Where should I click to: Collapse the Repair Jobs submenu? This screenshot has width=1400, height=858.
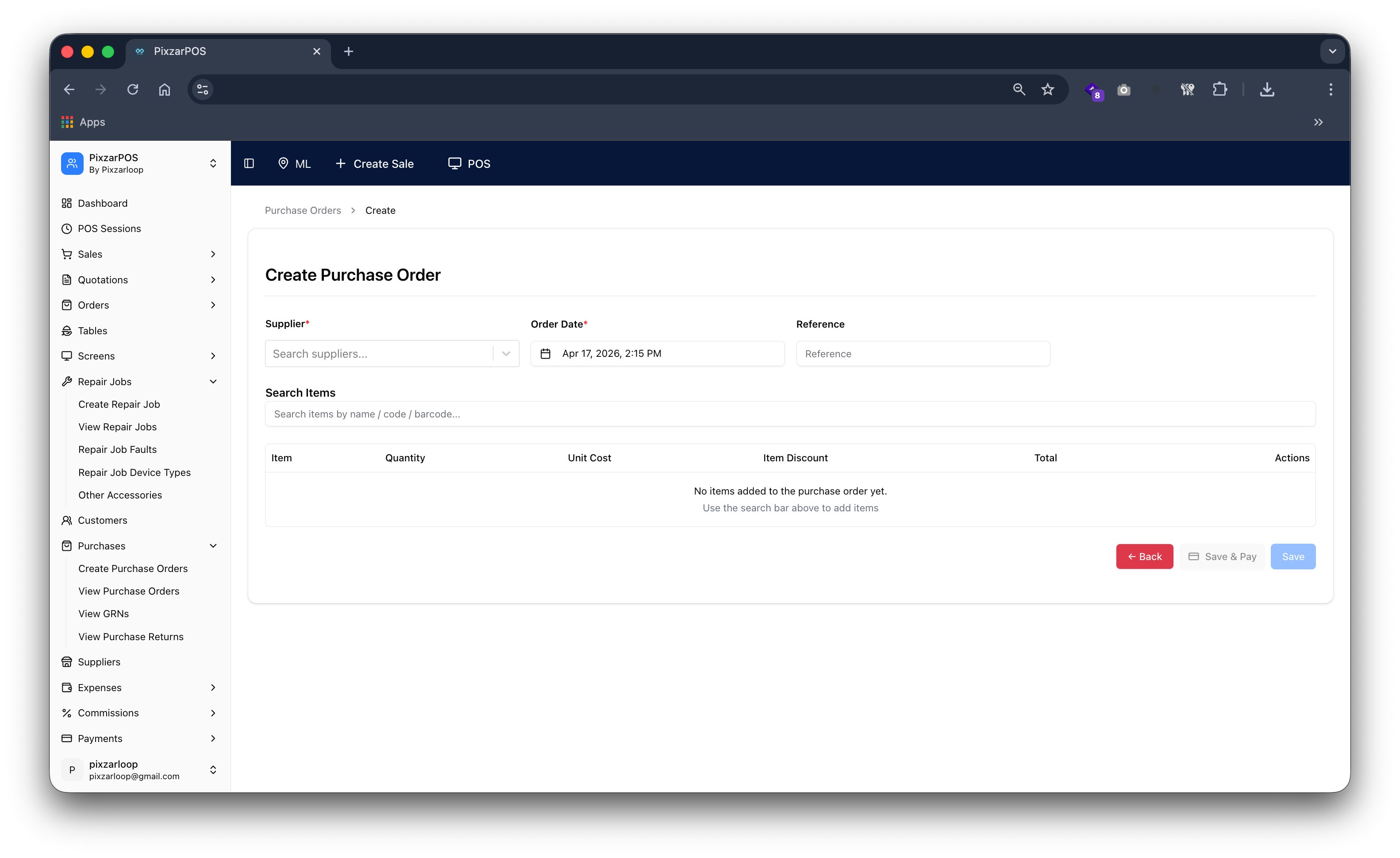213,382
